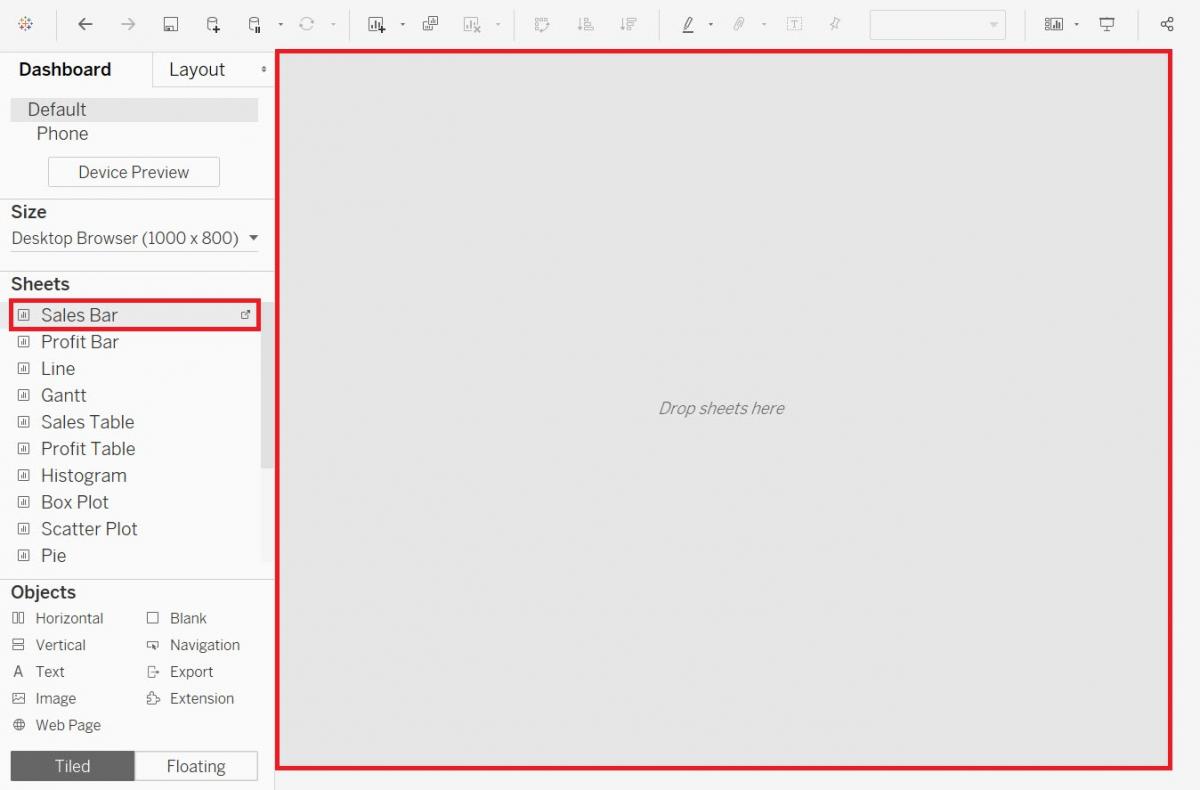Click the Show Me cards icon
The image size is (1200, 790).
(1053, 24)
